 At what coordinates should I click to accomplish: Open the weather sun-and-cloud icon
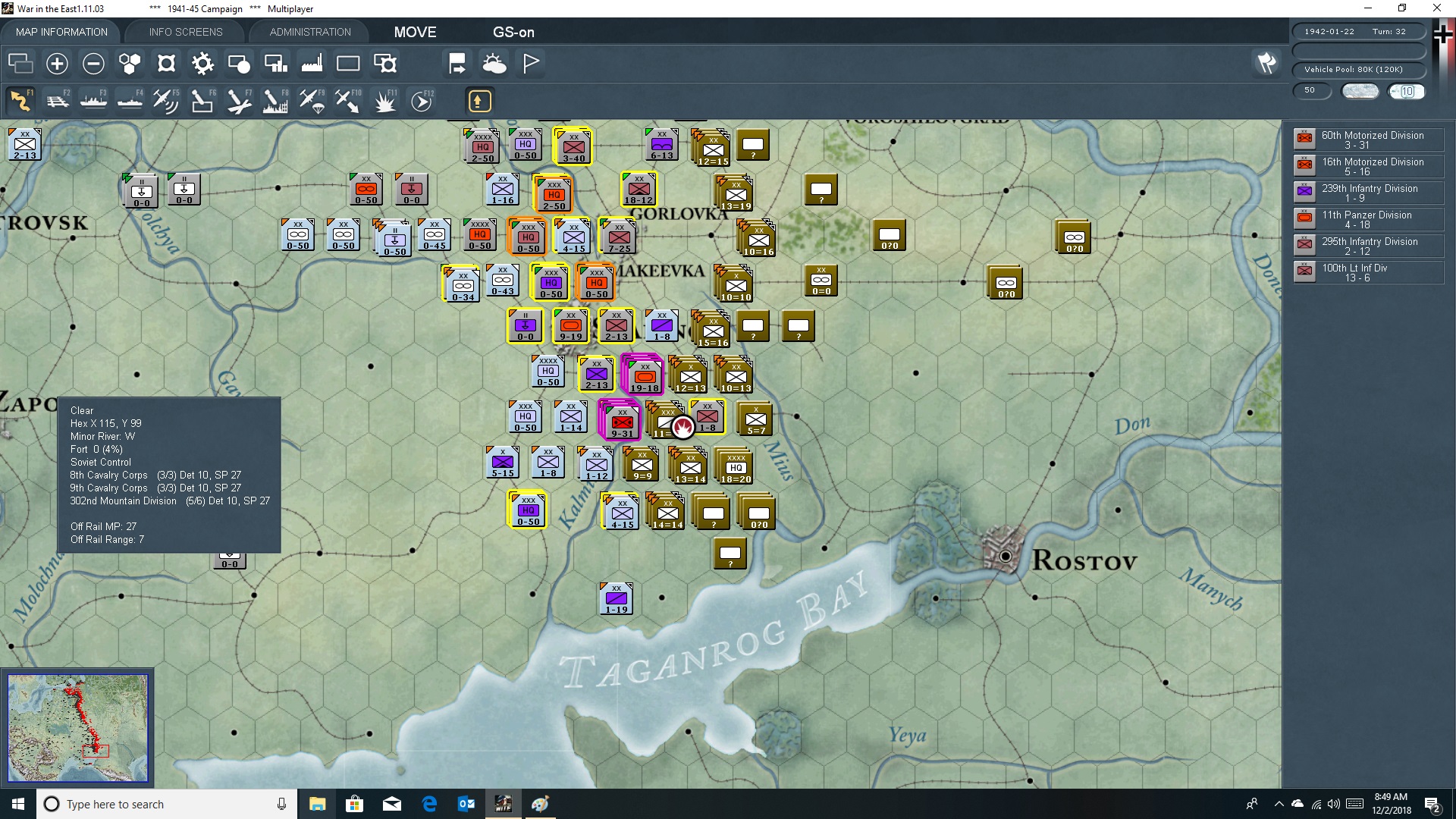[x=494, y=64]
